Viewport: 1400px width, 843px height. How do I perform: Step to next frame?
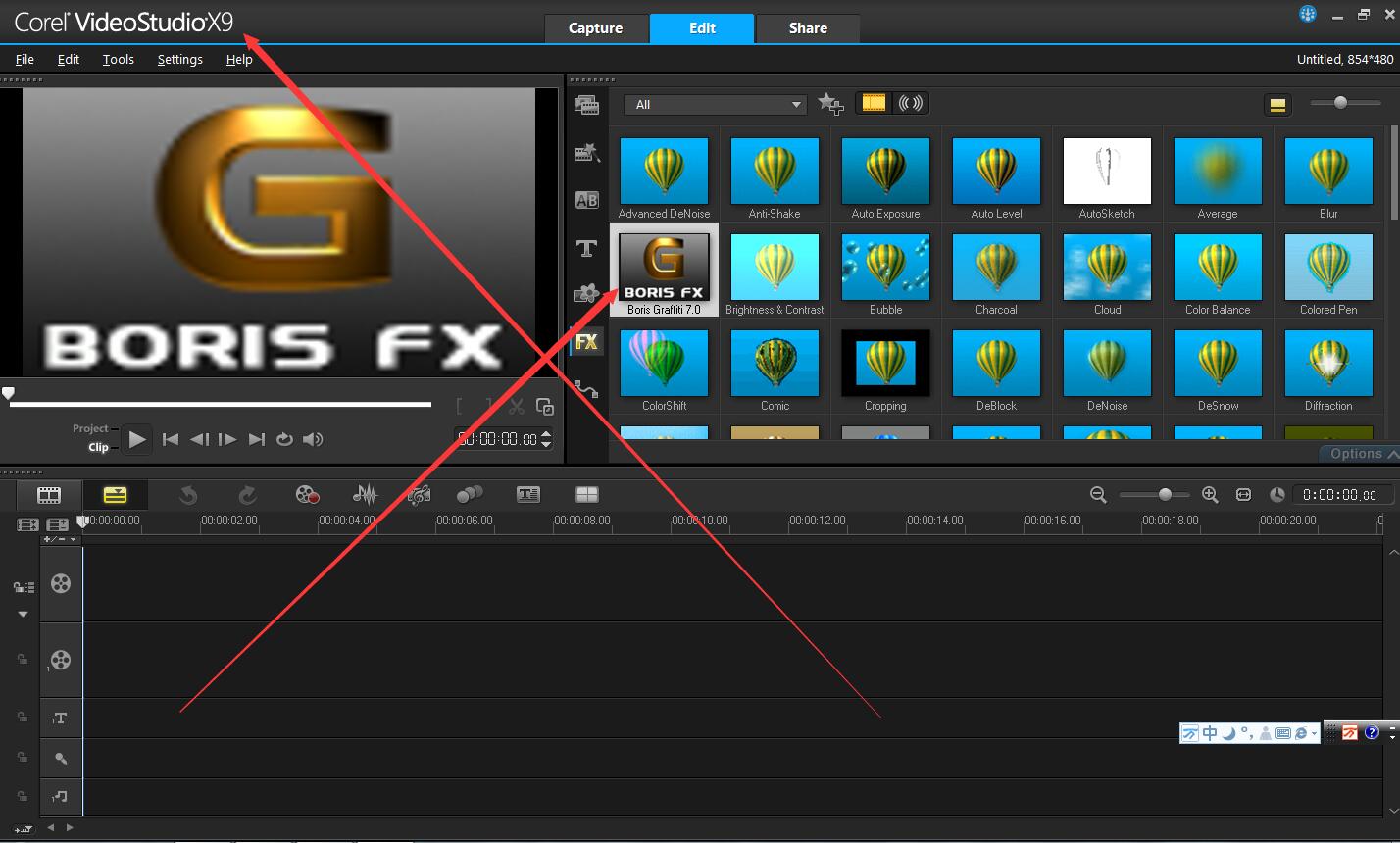click(227, 439)
